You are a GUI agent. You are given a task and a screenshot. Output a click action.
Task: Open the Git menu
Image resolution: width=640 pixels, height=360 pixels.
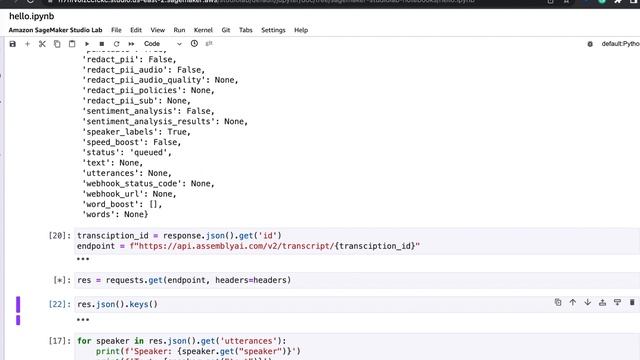pos(226,30)
